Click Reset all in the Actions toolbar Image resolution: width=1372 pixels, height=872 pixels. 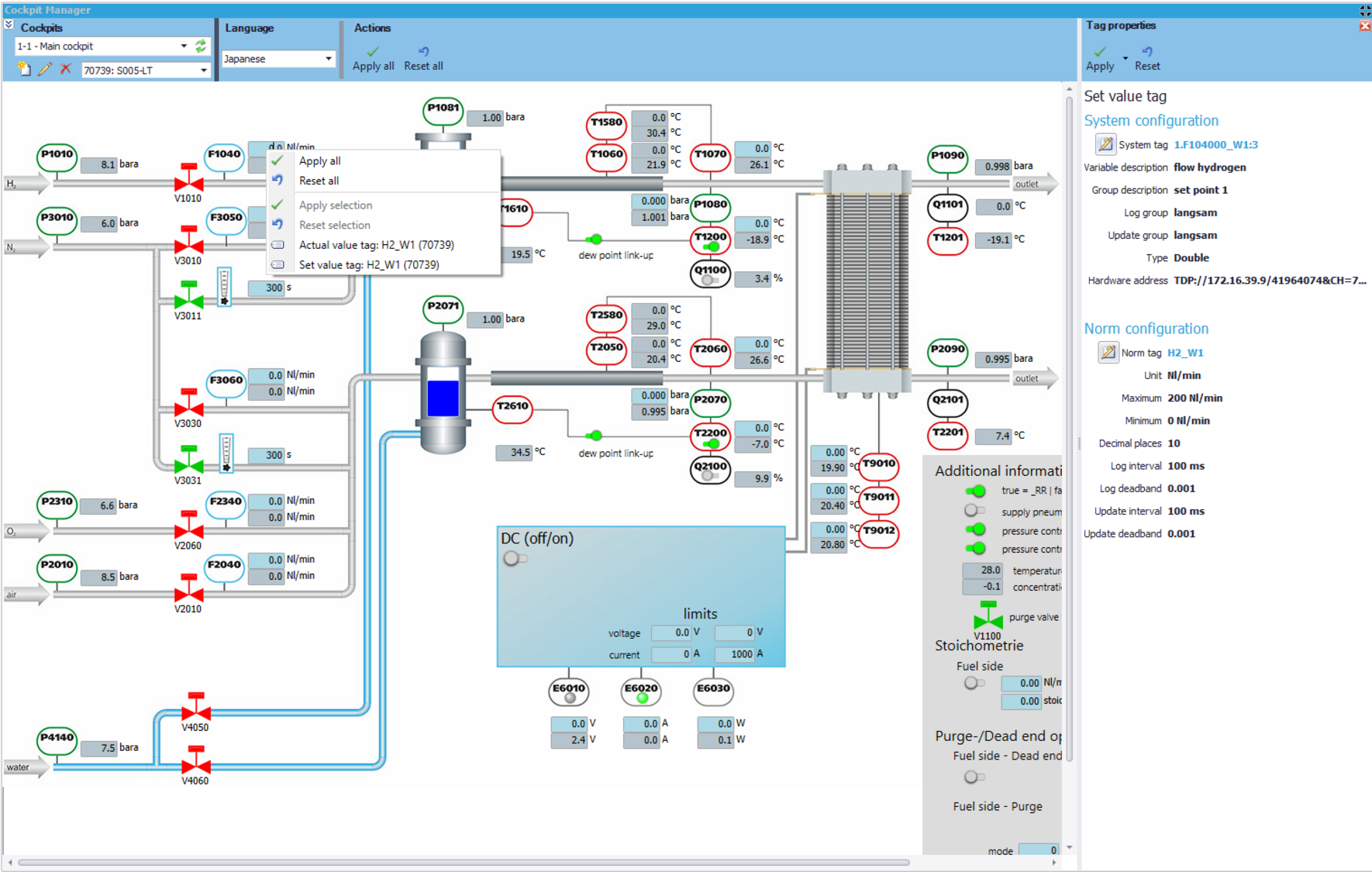pos(423,58)
